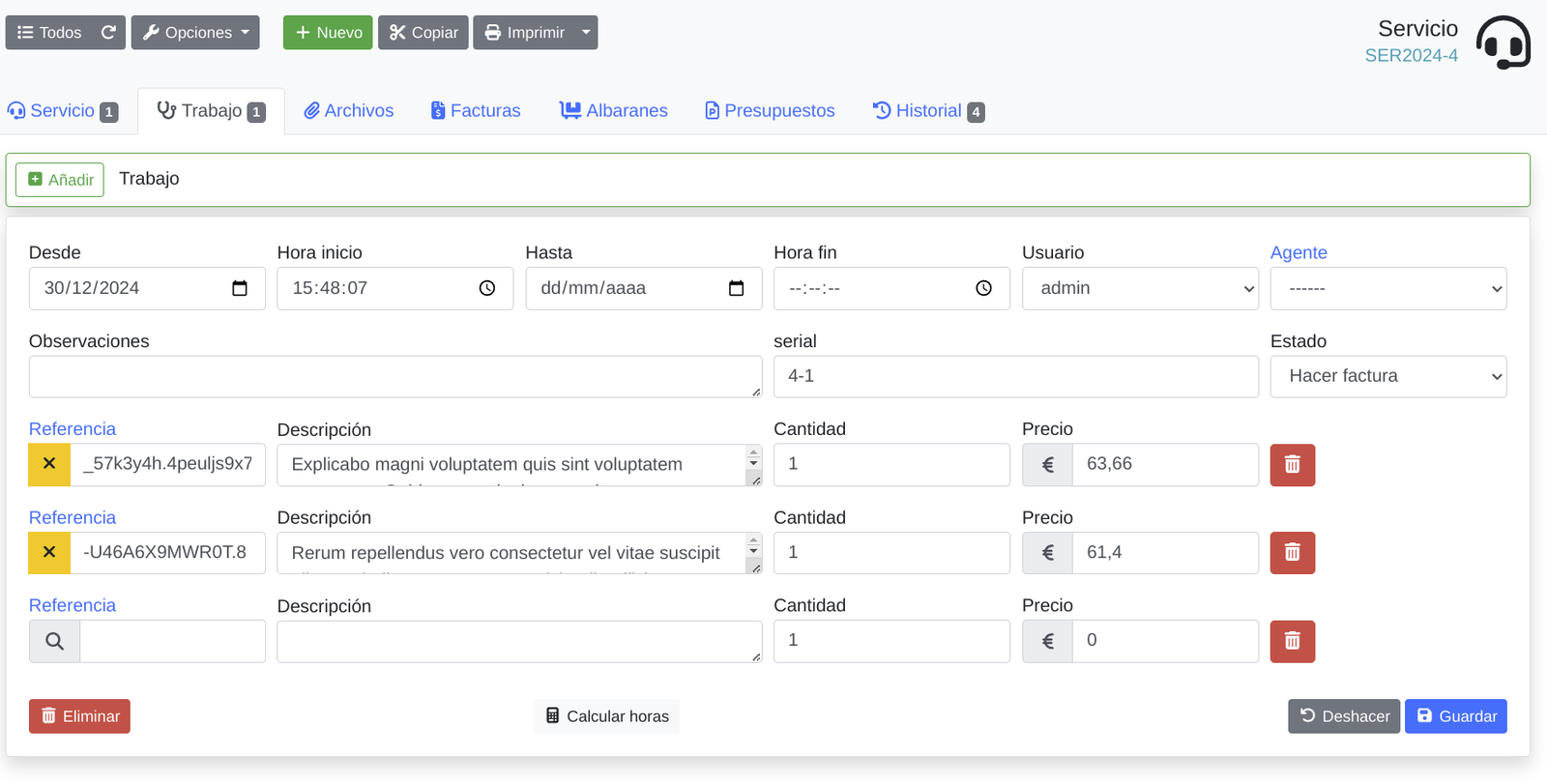Click the refresh icon beside Todos
Viewport: 1547px width, 784px height.
[x=108, y=32]
